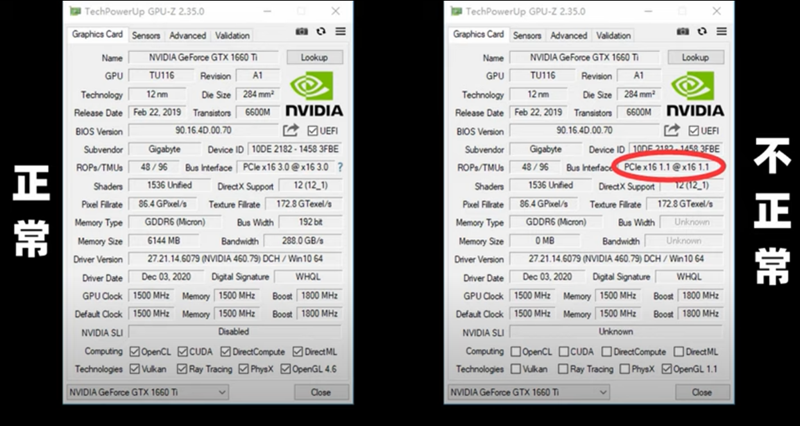The image size is (800, 426).
Task: Click the screenshot camera icon in right GPU-Z window
Action: [683, 32]
